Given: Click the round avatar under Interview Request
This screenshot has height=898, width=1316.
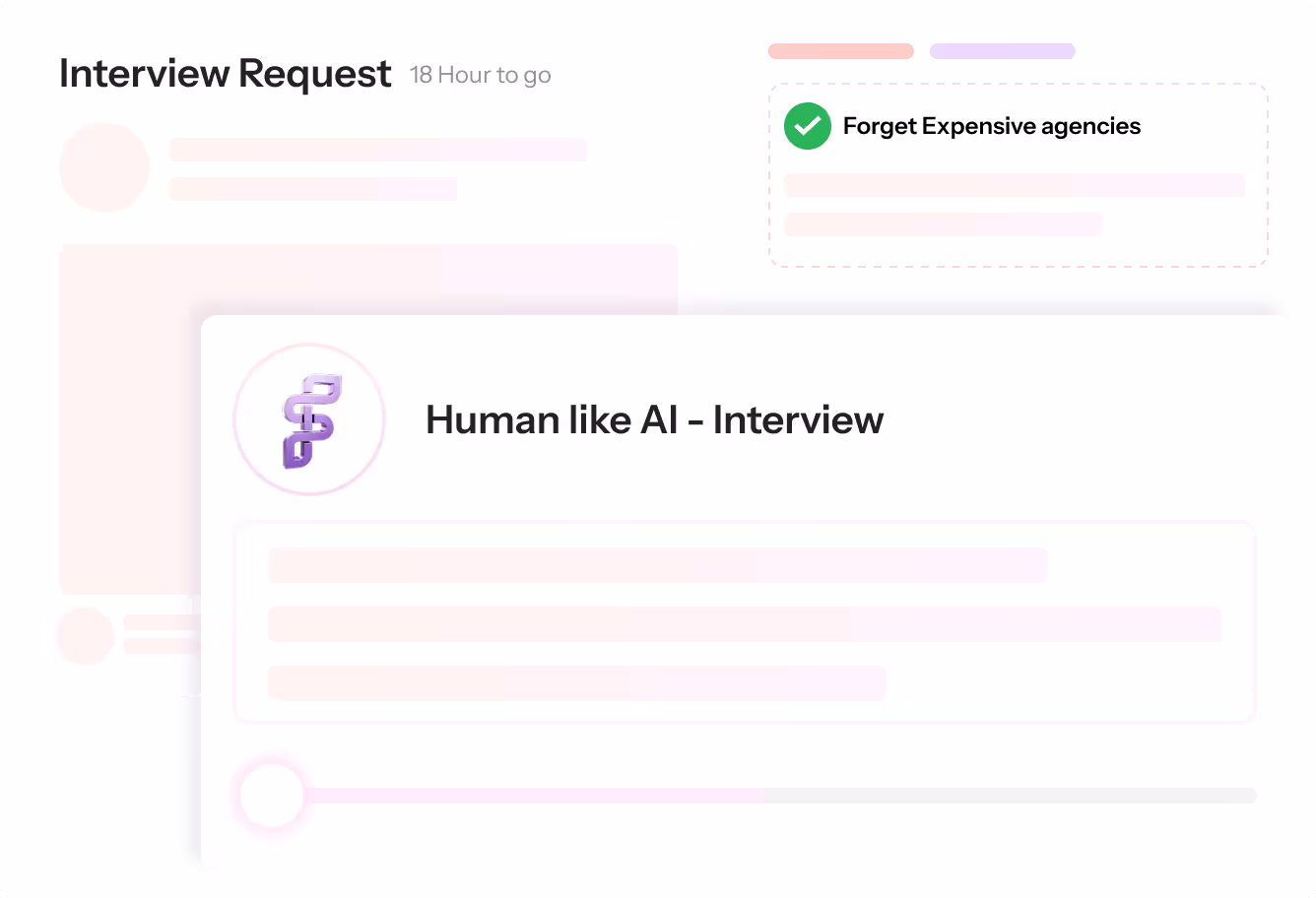Looking at the screenshot, I should click(x=104, y=167).
